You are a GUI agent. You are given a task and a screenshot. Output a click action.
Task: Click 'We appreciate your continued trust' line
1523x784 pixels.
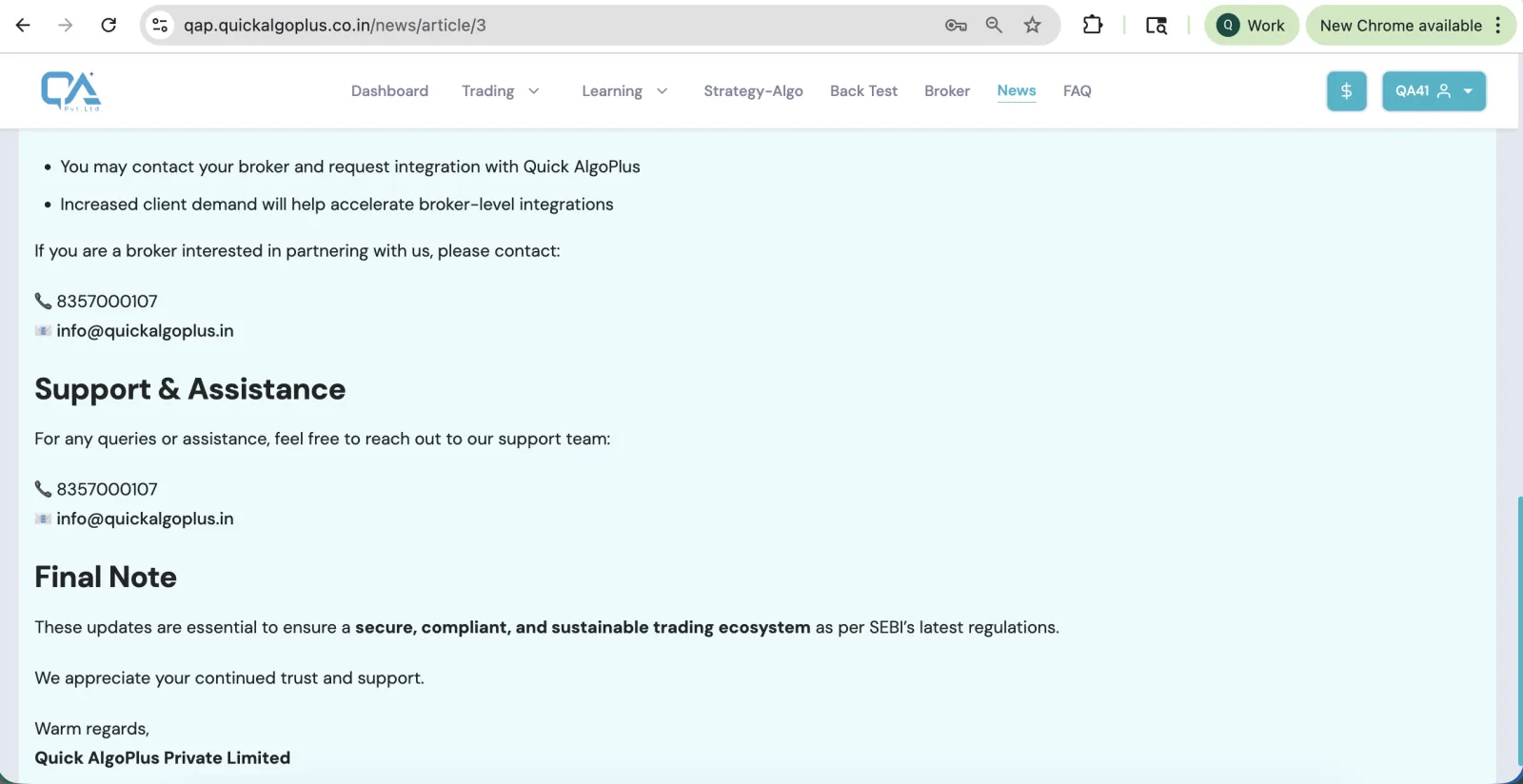(229, 678)
